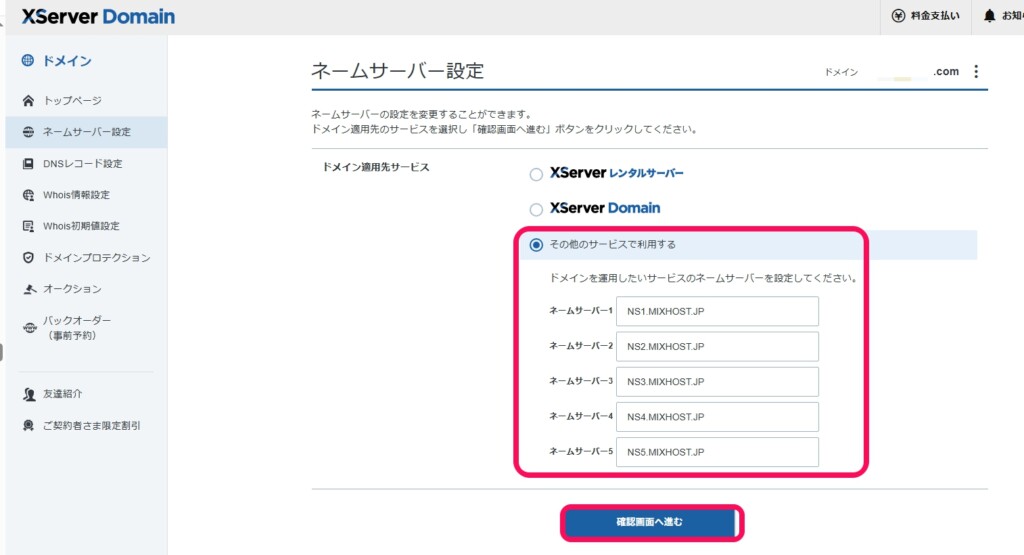Click the XServer Domain option label
Screen dimensions: 1024x555
coord(605,208)
